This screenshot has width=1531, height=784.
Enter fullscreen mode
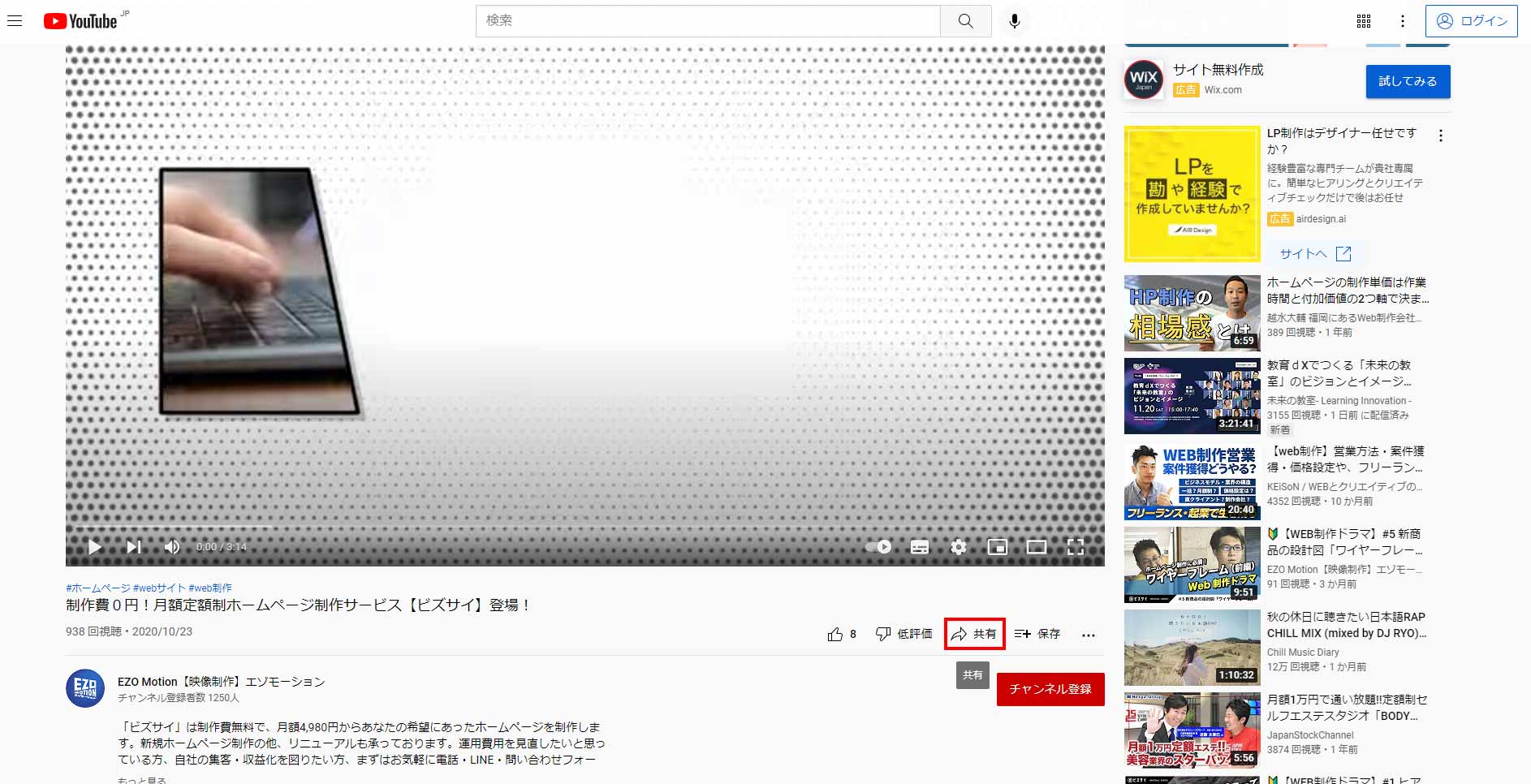pos(1075,547)
